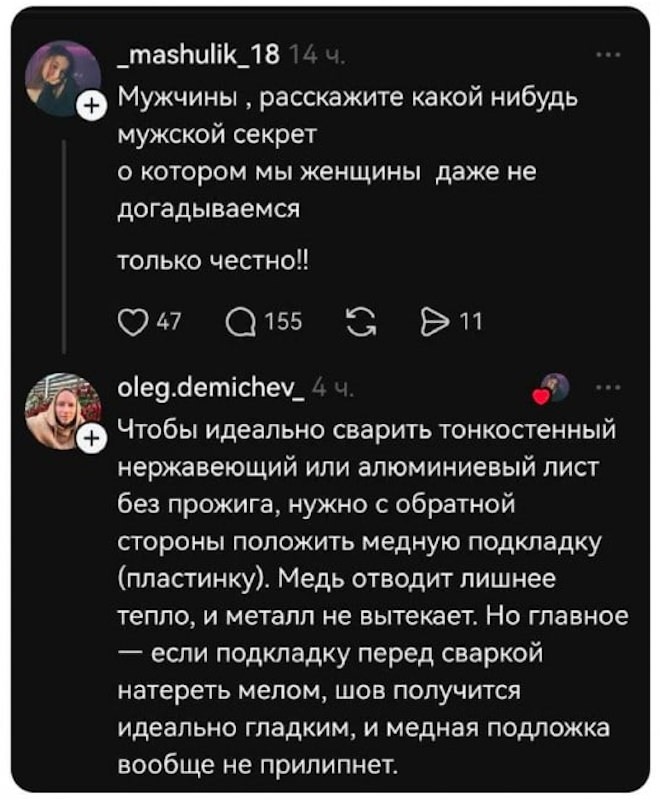View the oleg.demichev_ profile picture
The height and width of the screenshot is (799, 660).
click(x=66, y=410)
